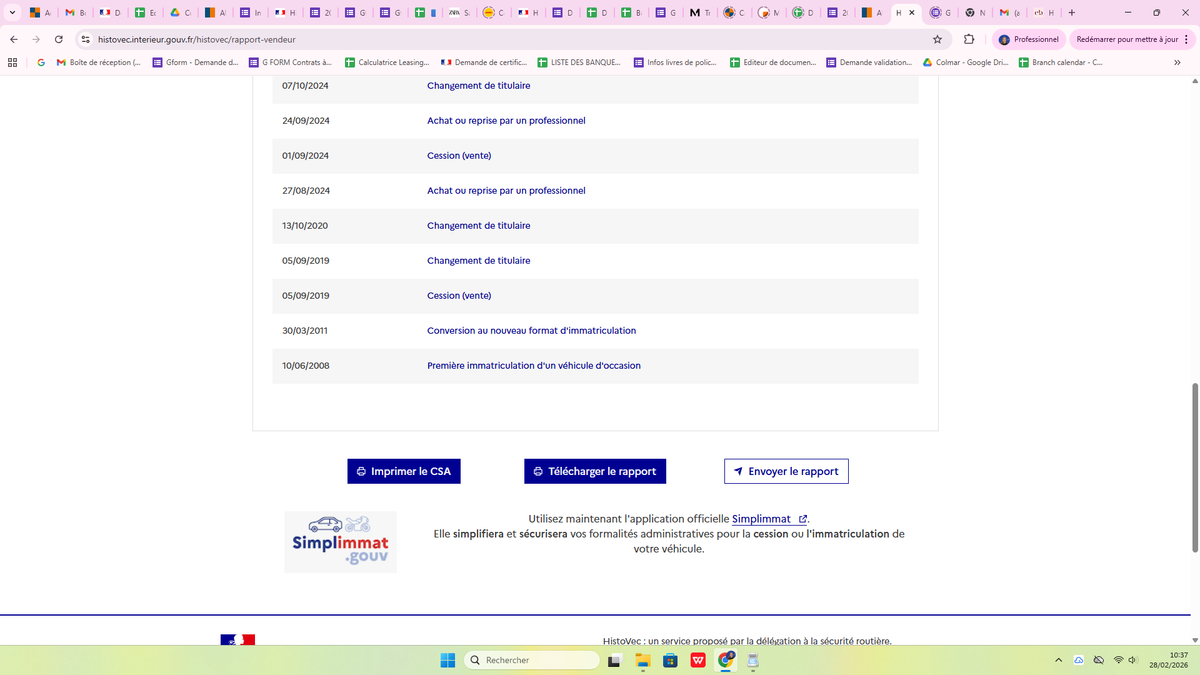
Task: Go forward in browser history
Action: 36,39
